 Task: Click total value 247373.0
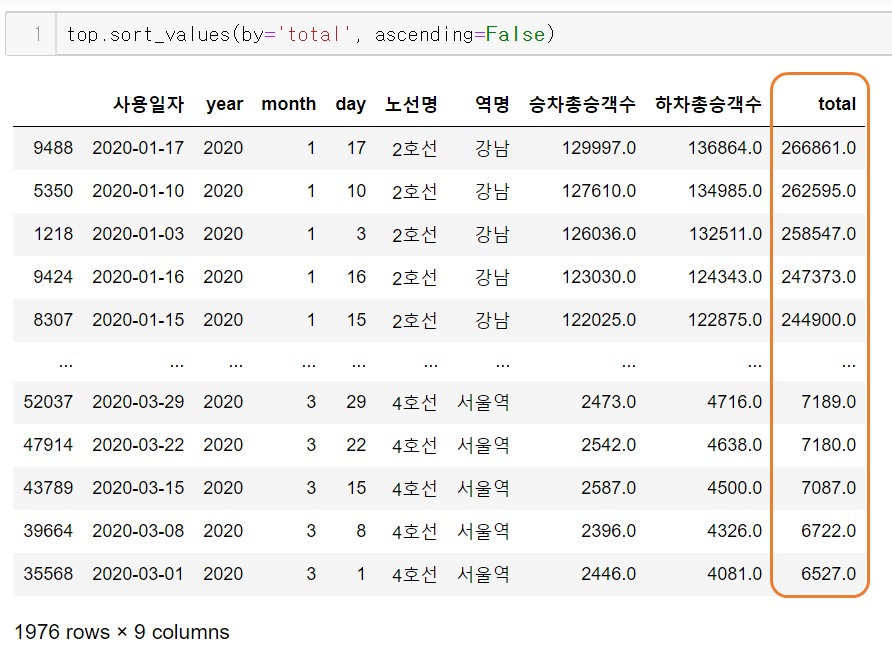click(x=819, y=277)
